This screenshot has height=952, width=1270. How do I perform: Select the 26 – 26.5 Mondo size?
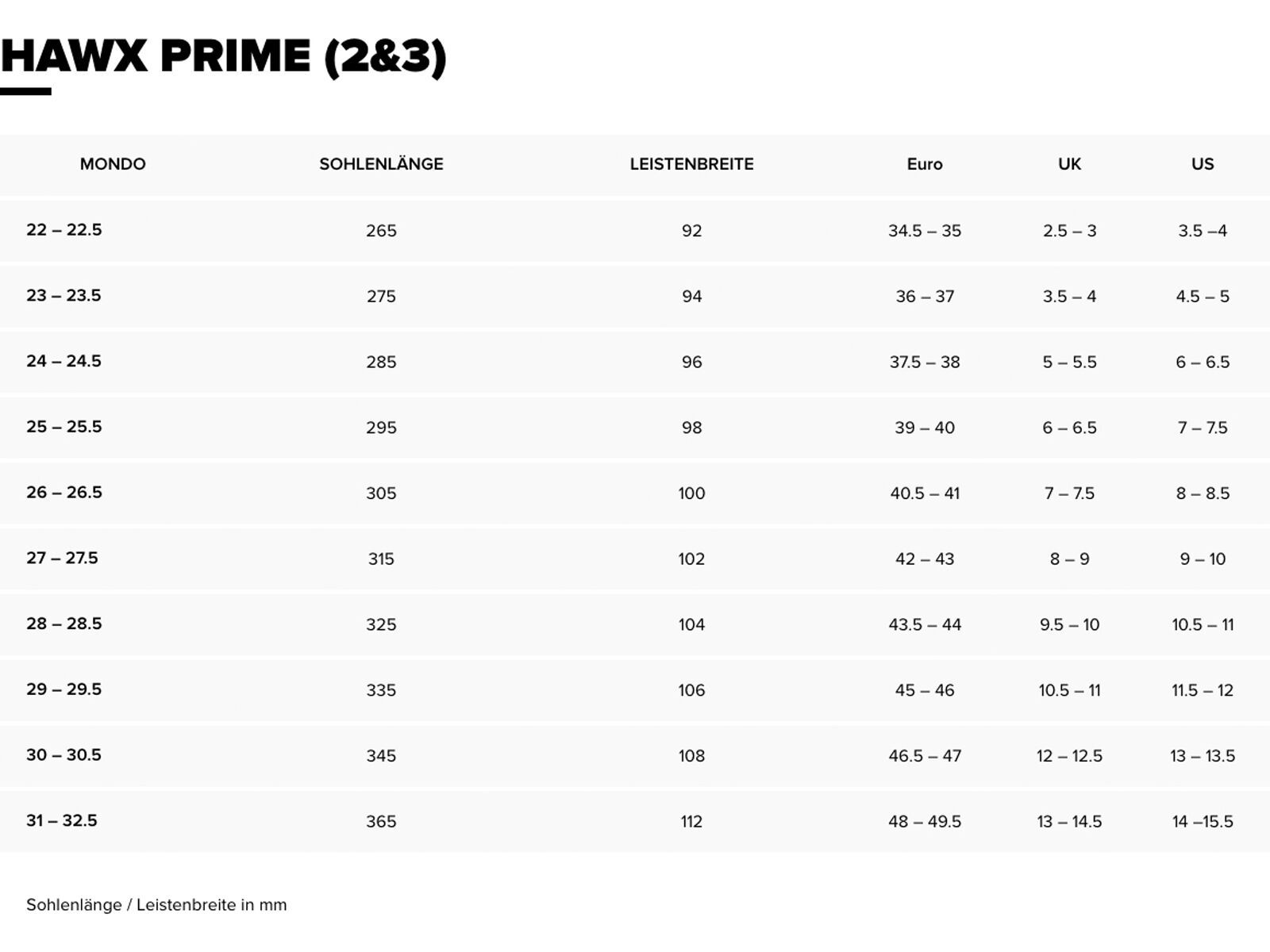[x=64, y=493]
